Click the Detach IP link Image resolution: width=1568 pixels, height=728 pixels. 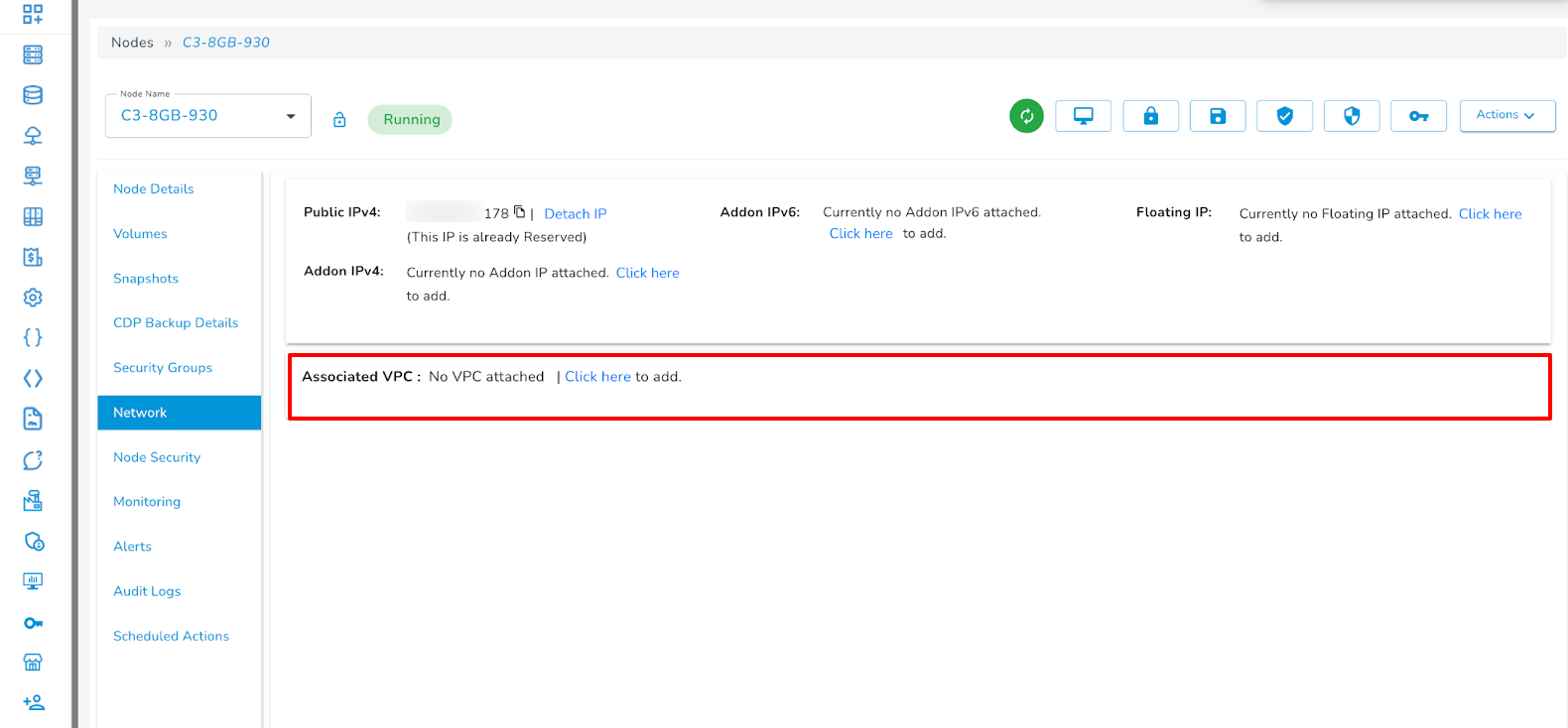tap(576, 214)
